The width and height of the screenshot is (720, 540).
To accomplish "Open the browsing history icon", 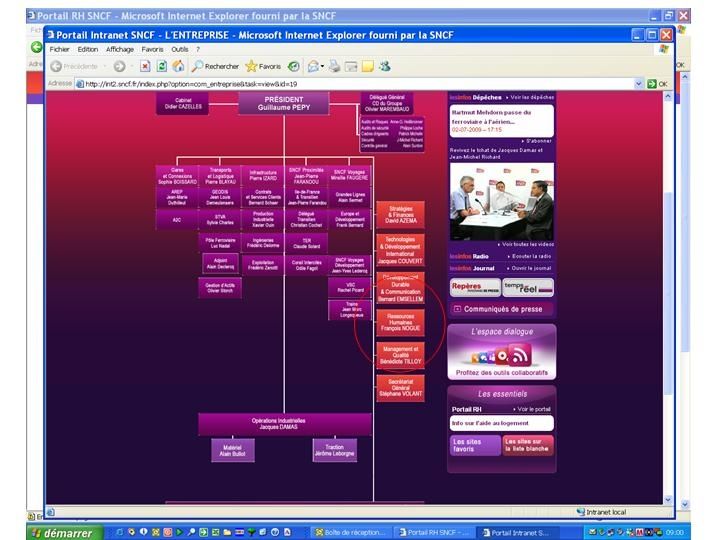I will 293,67.
